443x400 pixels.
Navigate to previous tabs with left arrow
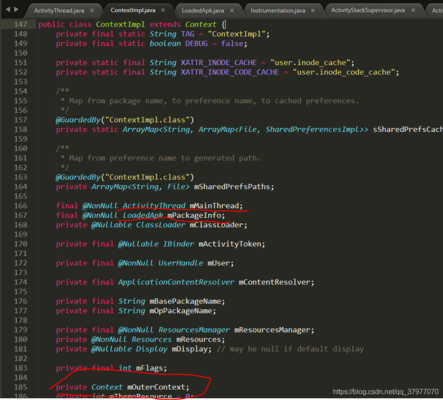[x=8, y=9]
